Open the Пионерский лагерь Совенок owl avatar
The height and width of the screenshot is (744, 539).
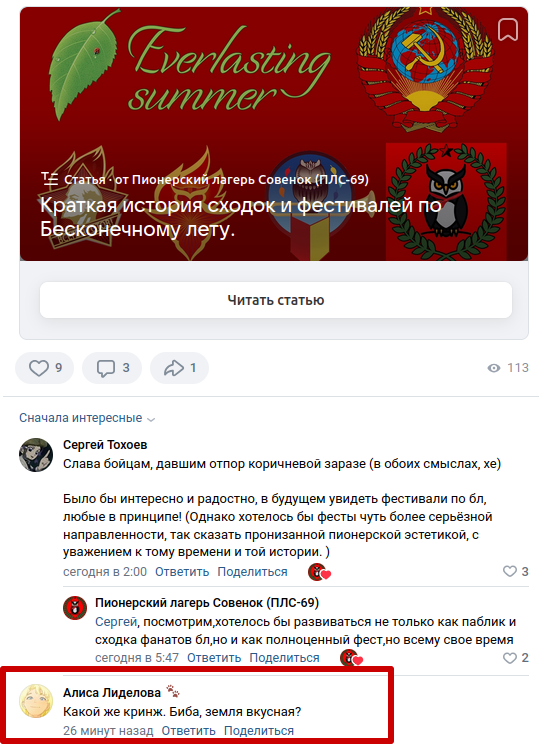pos(75,608)
